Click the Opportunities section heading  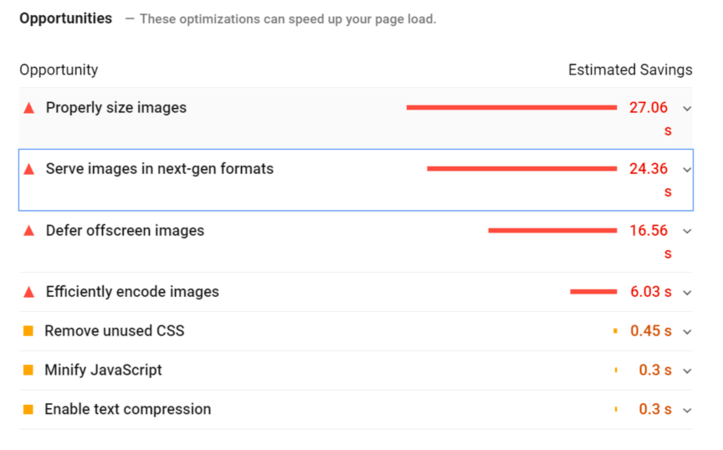pos(65,19)
